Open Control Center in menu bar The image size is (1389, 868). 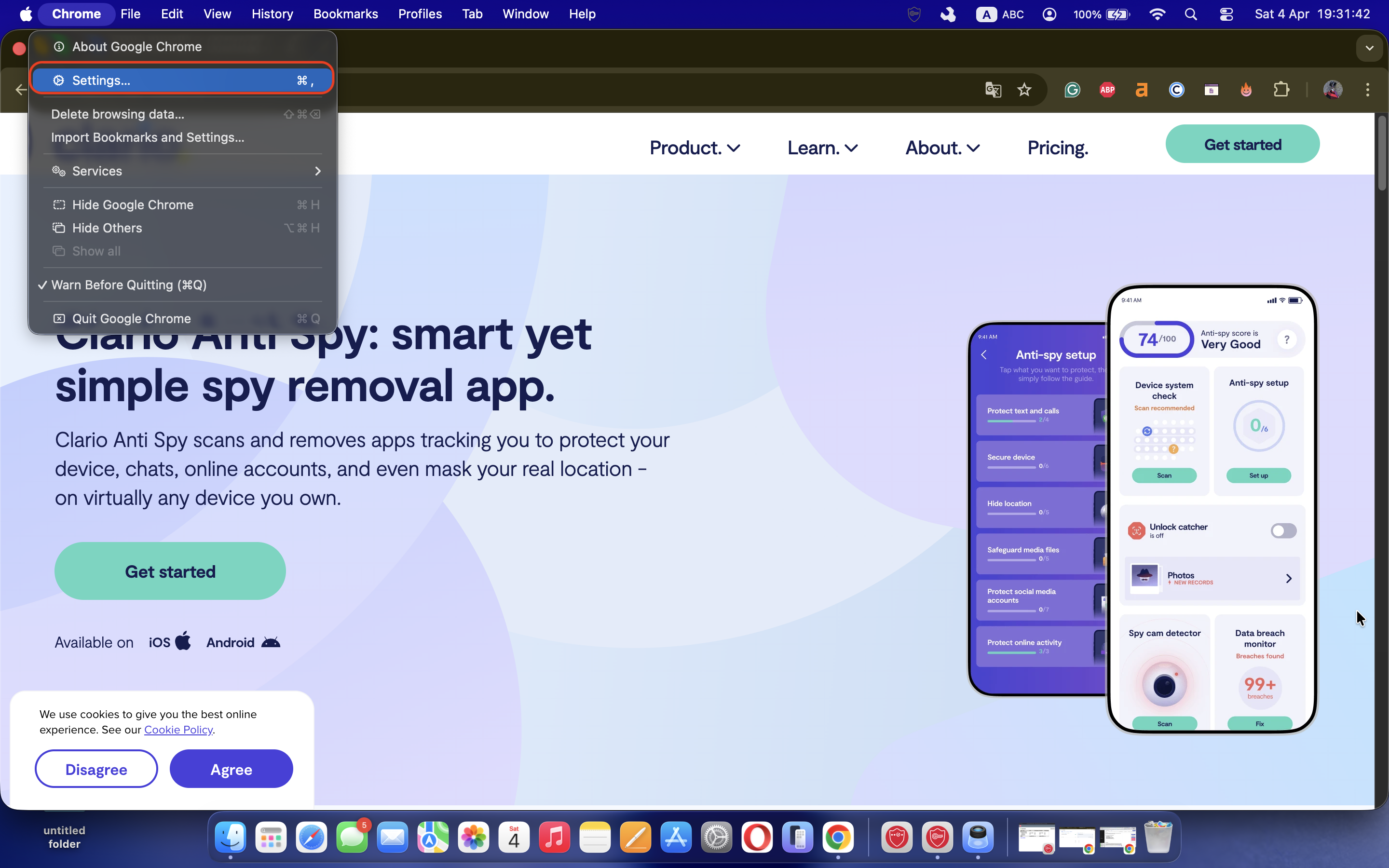(1226, 14)
